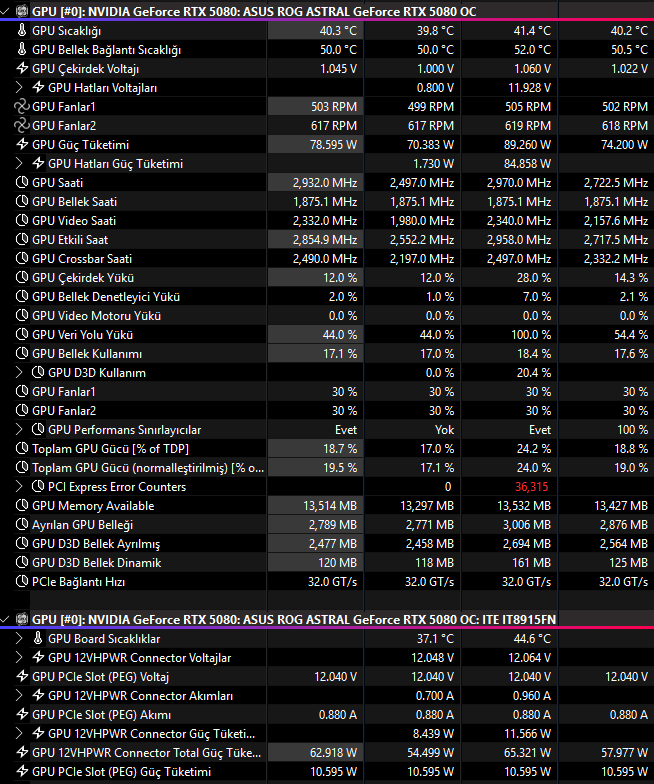The width and height of the screenshot is (654, 784).
Task: Click the thermometer icon of GPU Sıcaklığı
Action: pos(22,30)
